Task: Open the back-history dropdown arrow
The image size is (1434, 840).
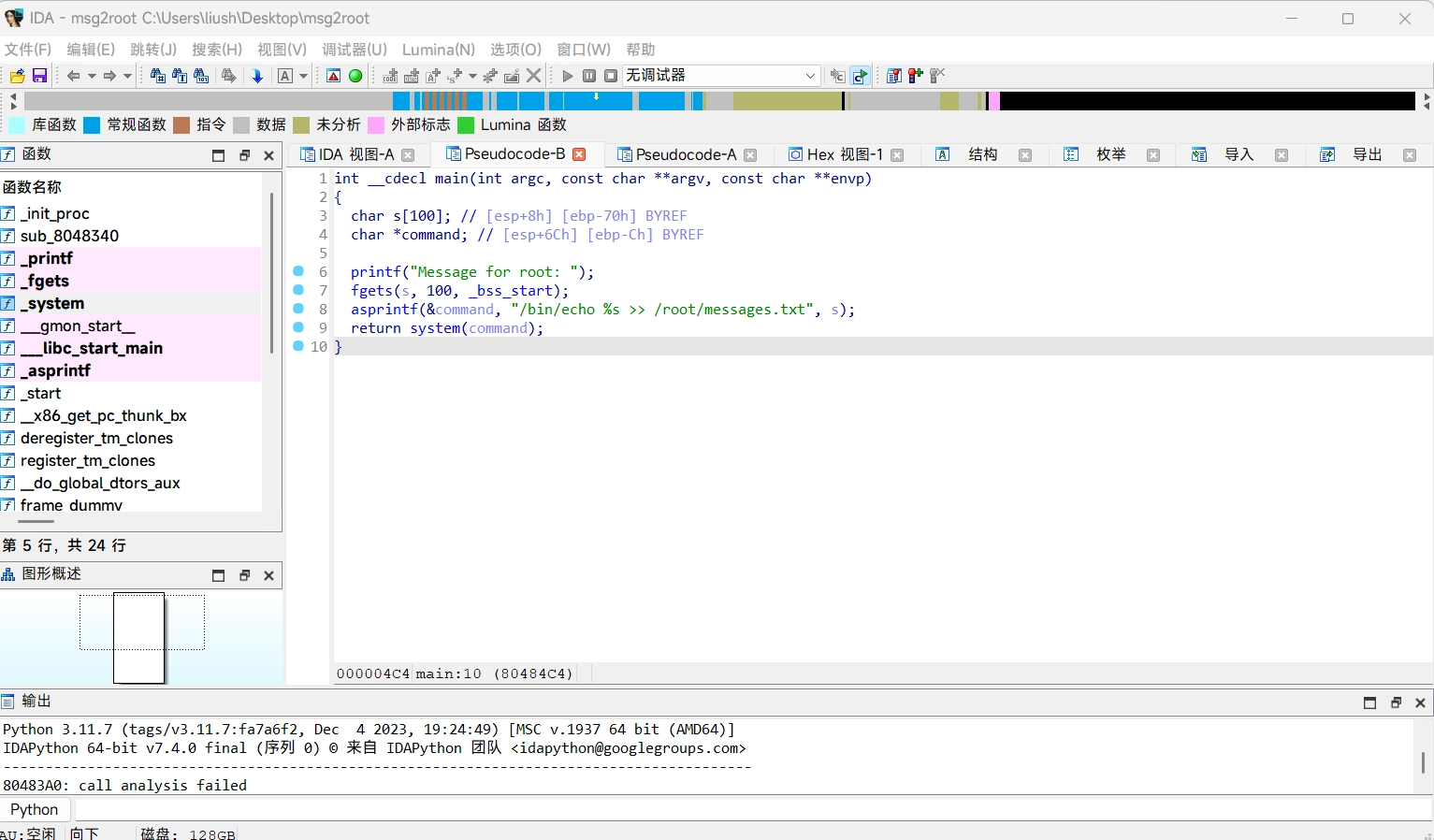Action: 92,76
